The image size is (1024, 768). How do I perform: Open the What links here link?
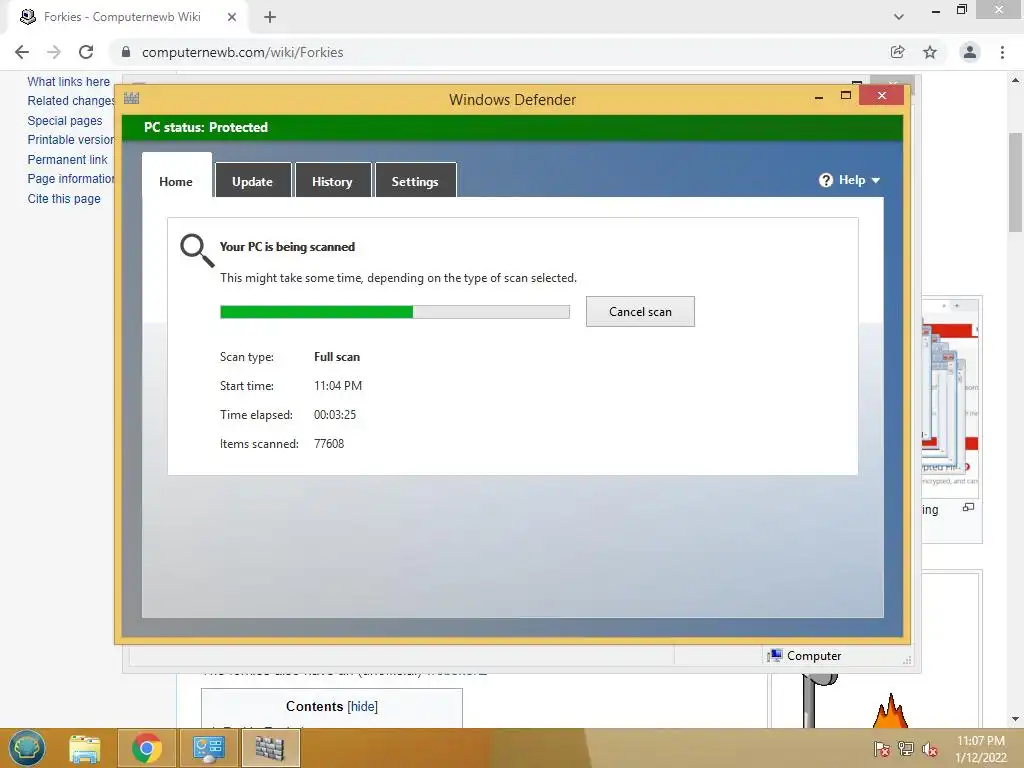(x=69, y=82)
